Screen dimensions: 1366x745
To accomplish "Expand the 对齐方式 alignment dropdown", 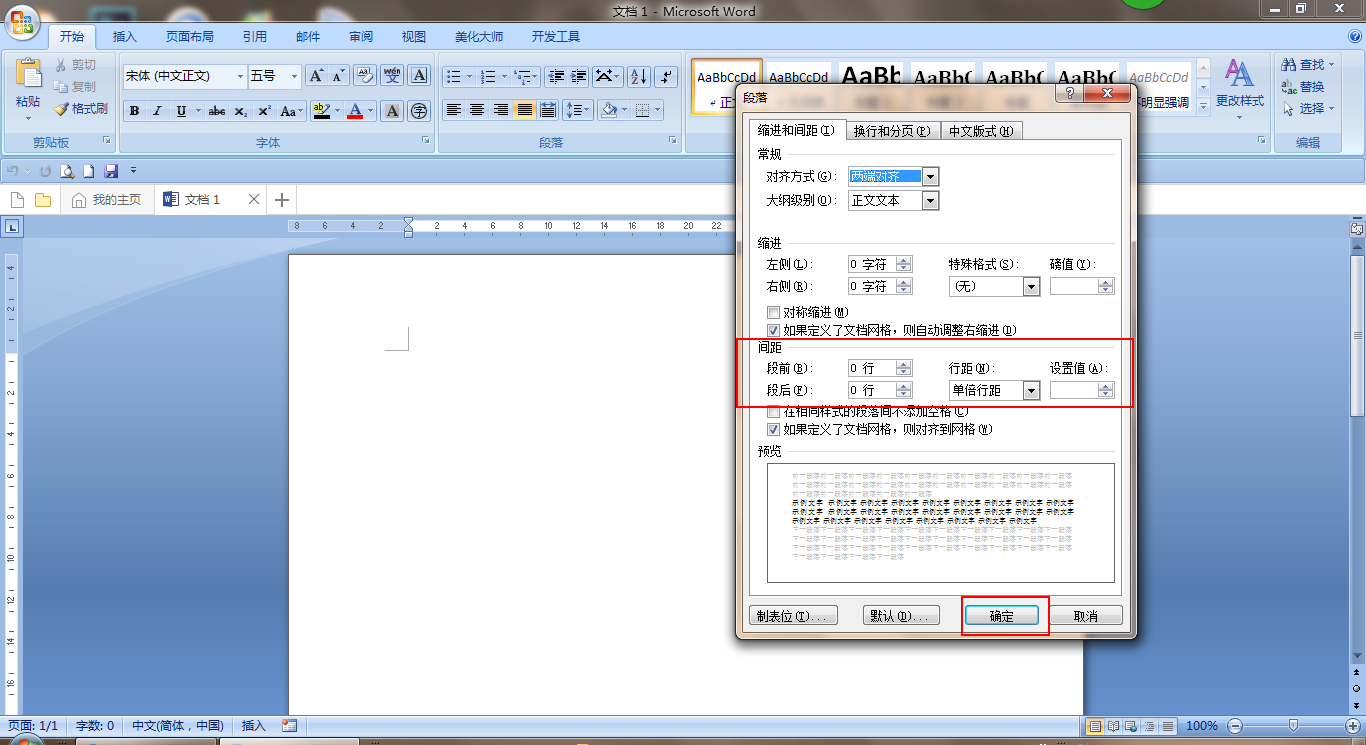I will tap(930, 177).
